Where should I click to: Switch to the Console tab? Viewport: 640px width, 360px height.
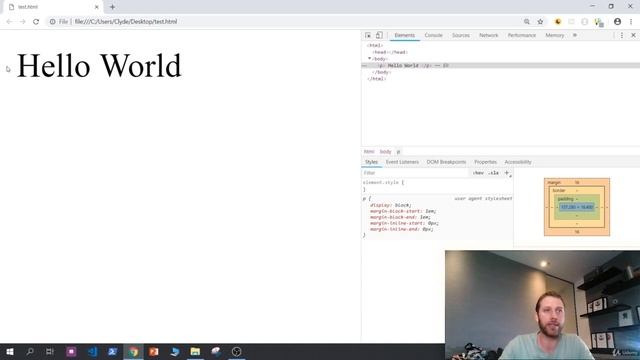click(433, 36)
